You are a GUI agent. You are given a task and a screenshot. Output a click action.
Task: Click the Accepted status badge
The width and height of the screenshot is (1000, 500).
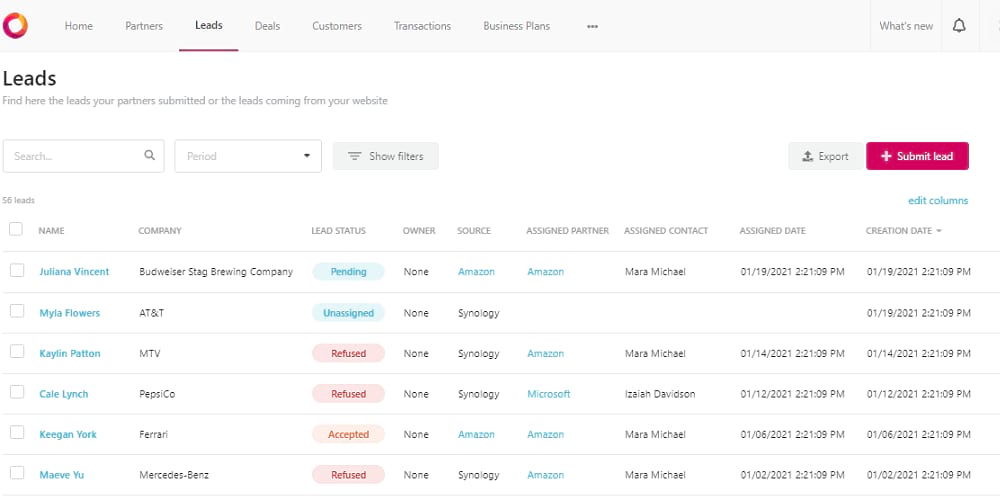click(348, 434)
